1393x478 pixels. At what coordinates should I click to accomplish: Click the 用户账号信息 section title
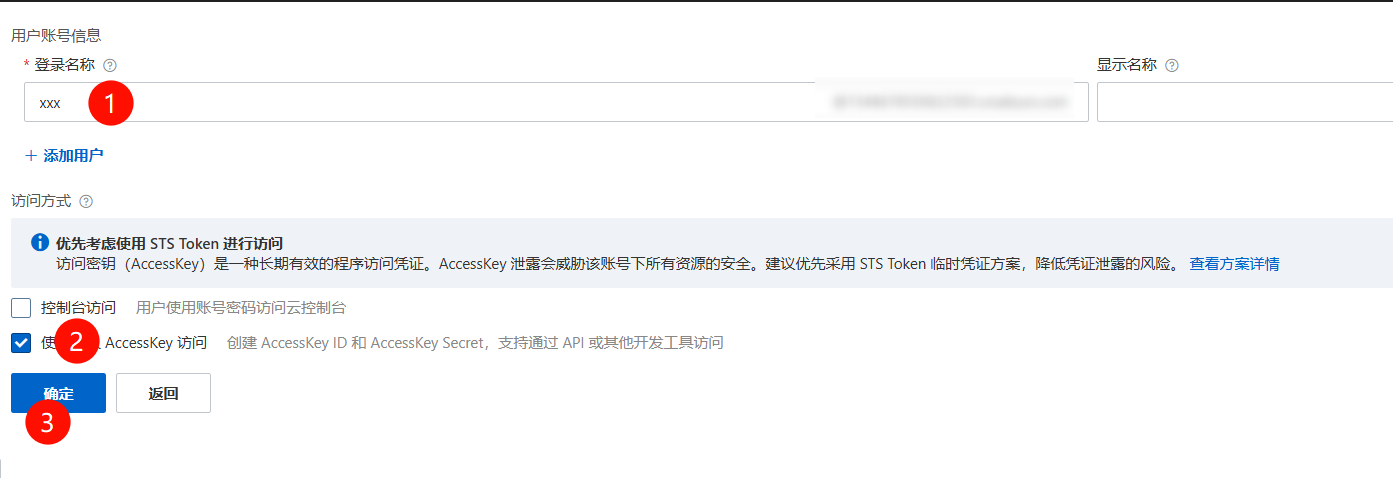coord(56,35)
